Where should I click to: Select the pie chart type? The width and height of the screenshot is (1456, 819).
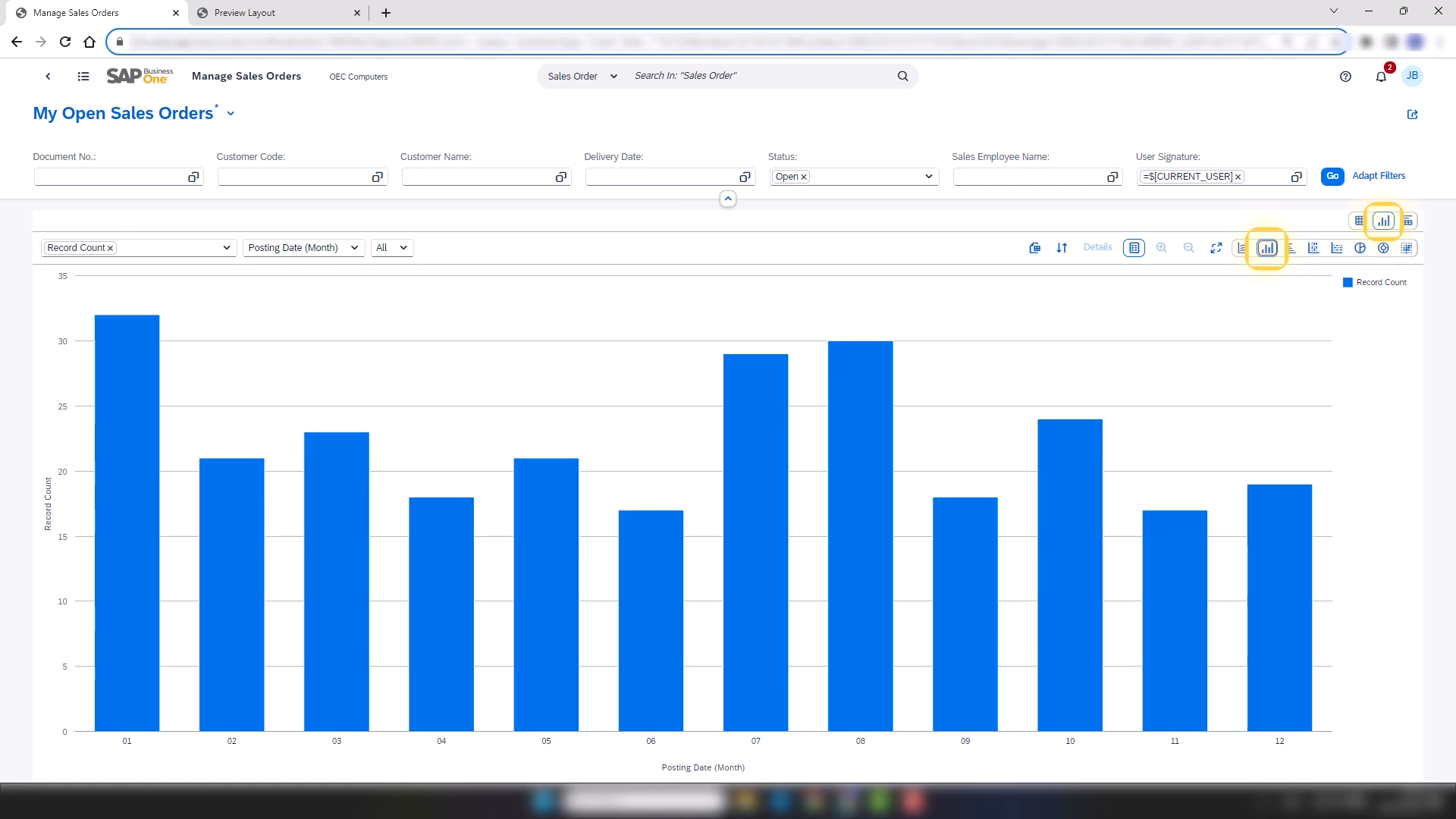click(1360, 248)
